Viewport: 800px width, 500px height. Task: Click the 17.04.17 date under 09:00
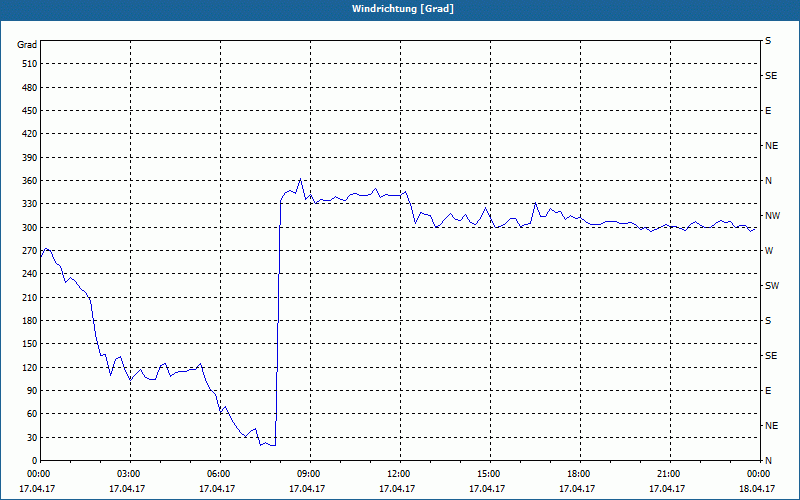click(x=307, y=489)
